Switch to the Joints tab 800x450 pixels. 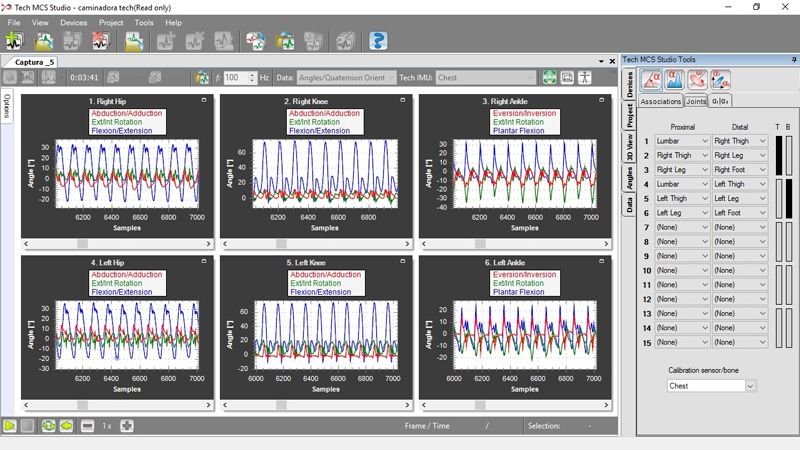pos(696,101)
